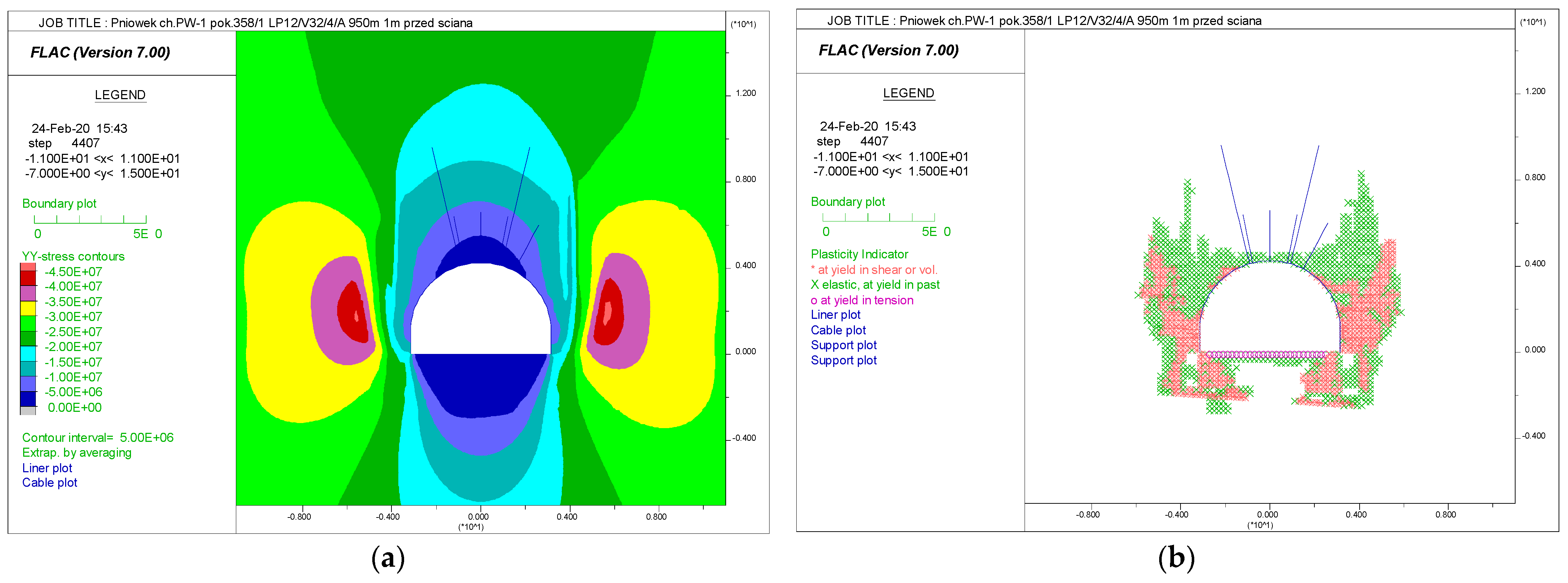The width and height of the screenshot is (1568, 583).
Task: Click the LEGEND heading in plot (b)
Action: [909, 93]
